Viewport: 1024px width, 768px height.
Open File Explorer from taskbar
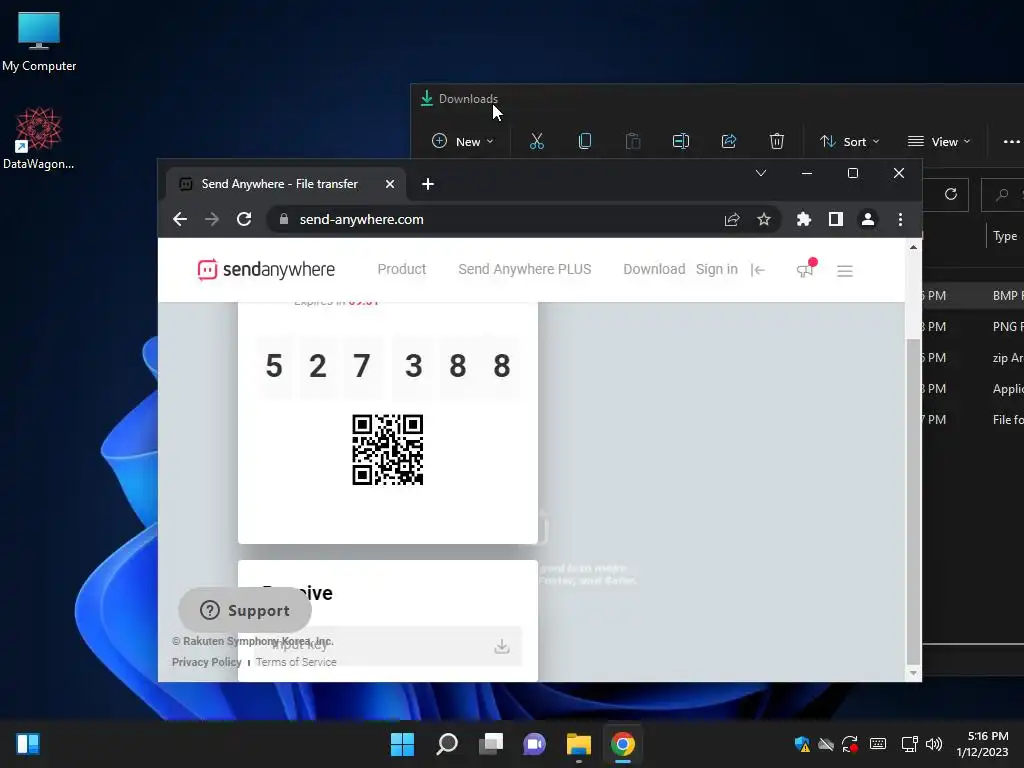point(579,744)
